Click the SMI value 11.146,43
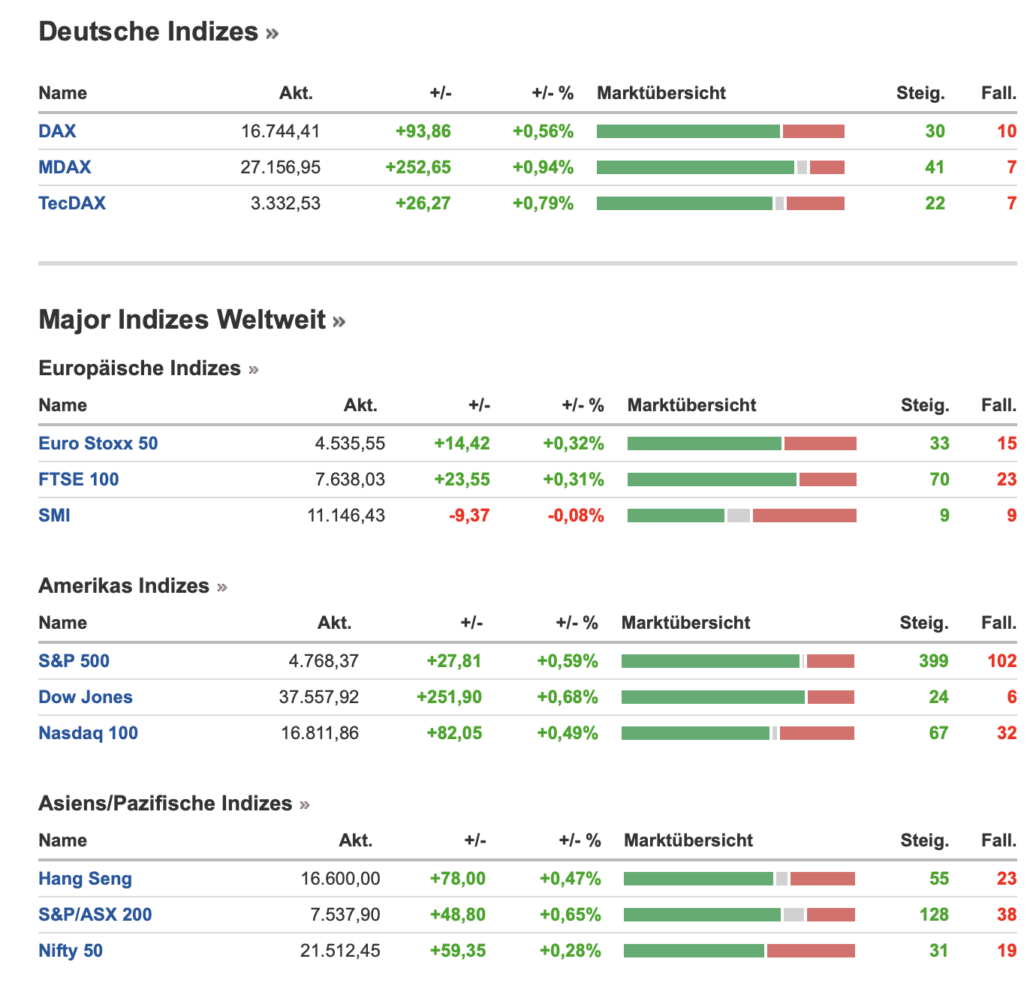The image size is (1030, 989). tap(346, 516)
